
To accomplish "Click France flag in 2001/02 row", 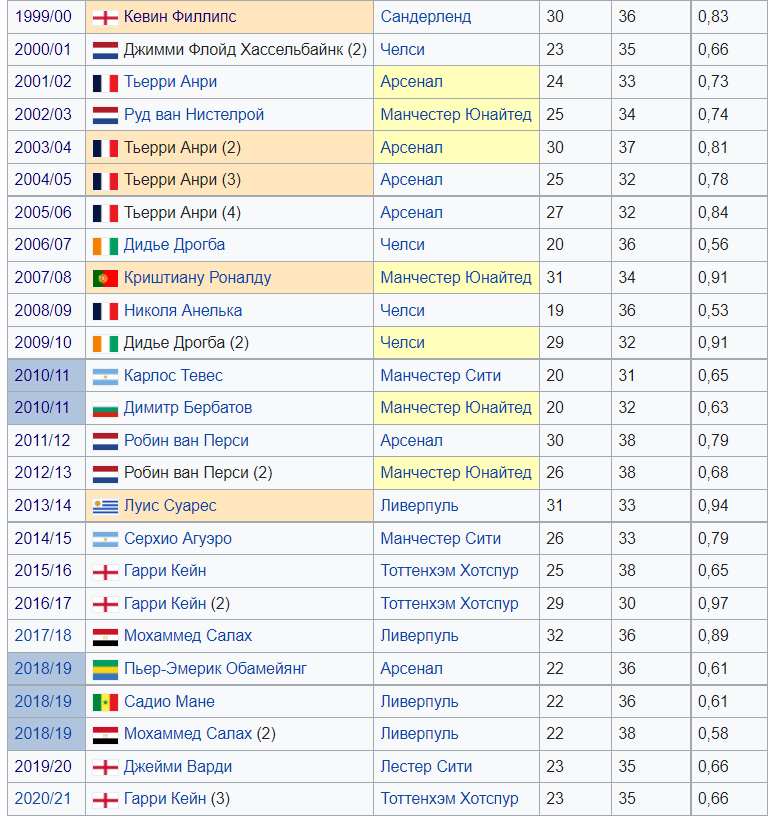I will pyautogui.click(x=105, y=83).
